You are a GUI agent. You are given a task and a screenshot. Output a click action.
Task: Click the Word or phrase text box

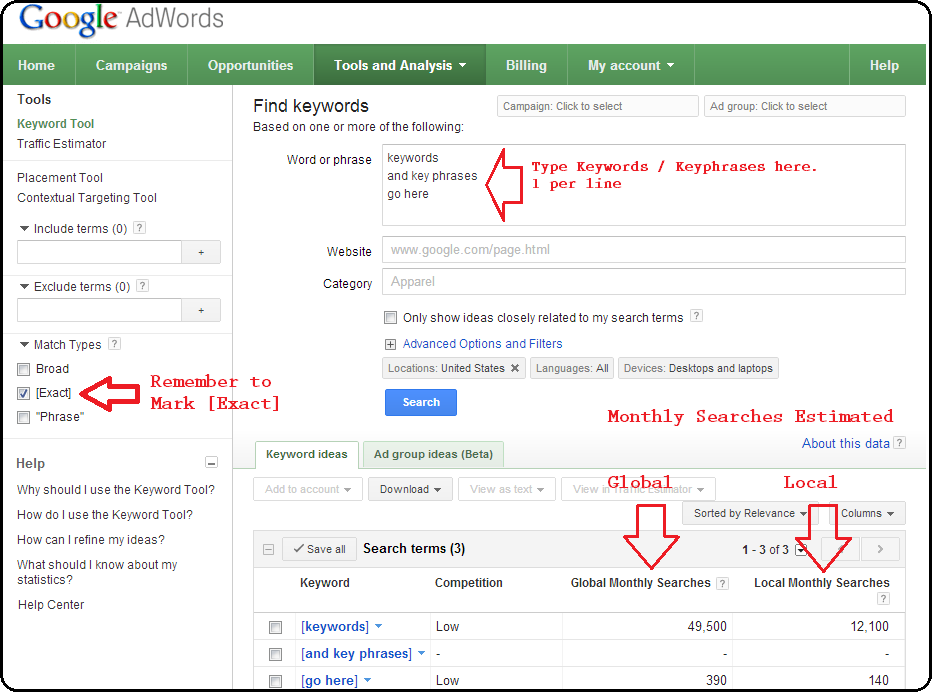[644, 185]
